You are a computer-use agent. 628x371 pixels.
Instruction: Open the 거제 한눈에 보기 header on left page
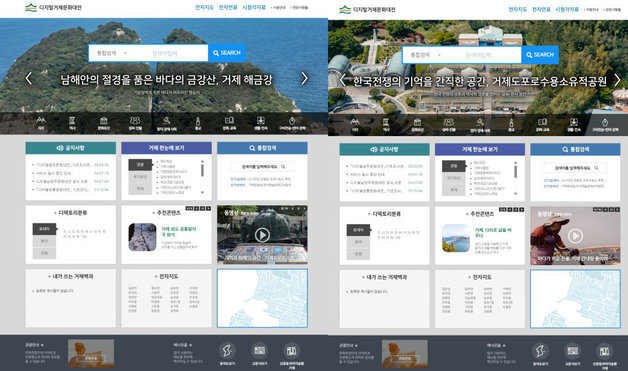(x=166, y=148)
